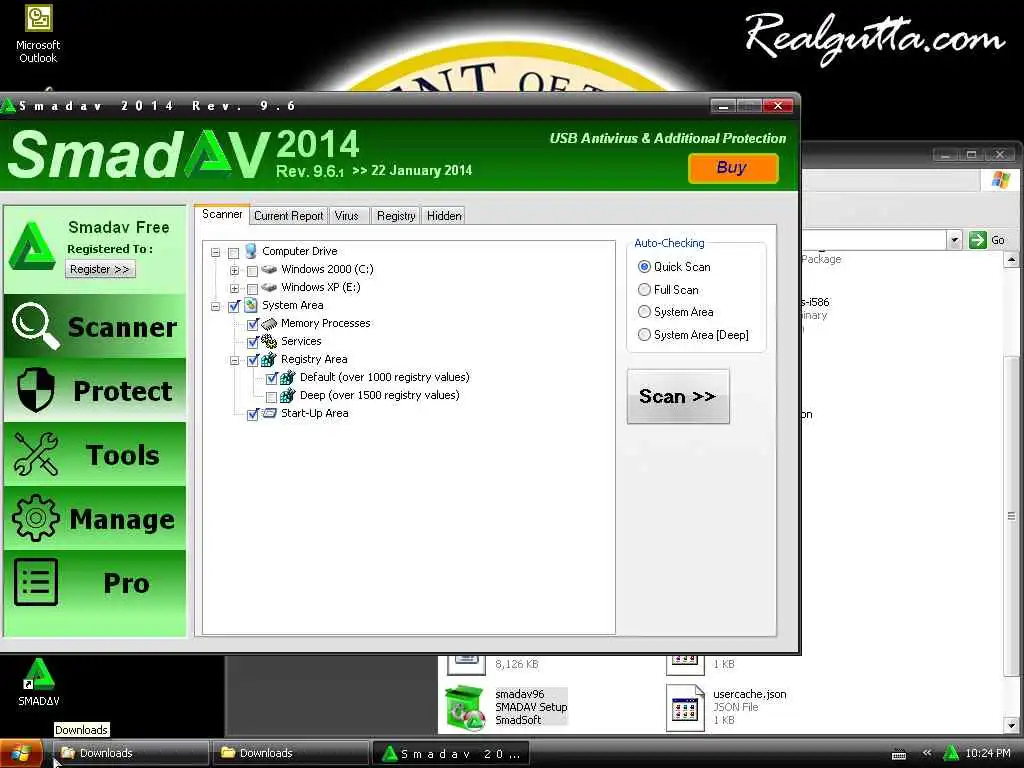The width and height of the screenshot is (1024, 768).
Task: Click scrollbar up arrow in Downloads window
Action: 1011,260
